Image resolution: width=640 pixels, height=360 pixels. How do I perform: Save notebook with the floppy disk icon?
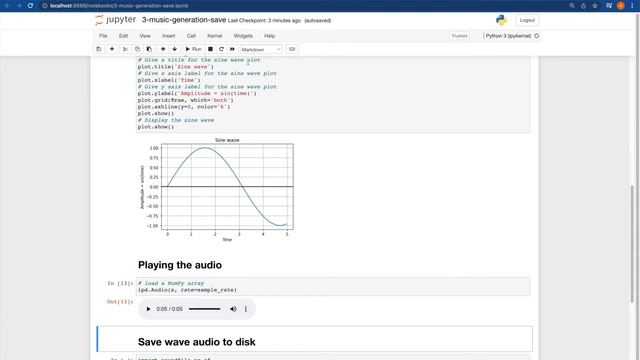click(x=99, y=49)
